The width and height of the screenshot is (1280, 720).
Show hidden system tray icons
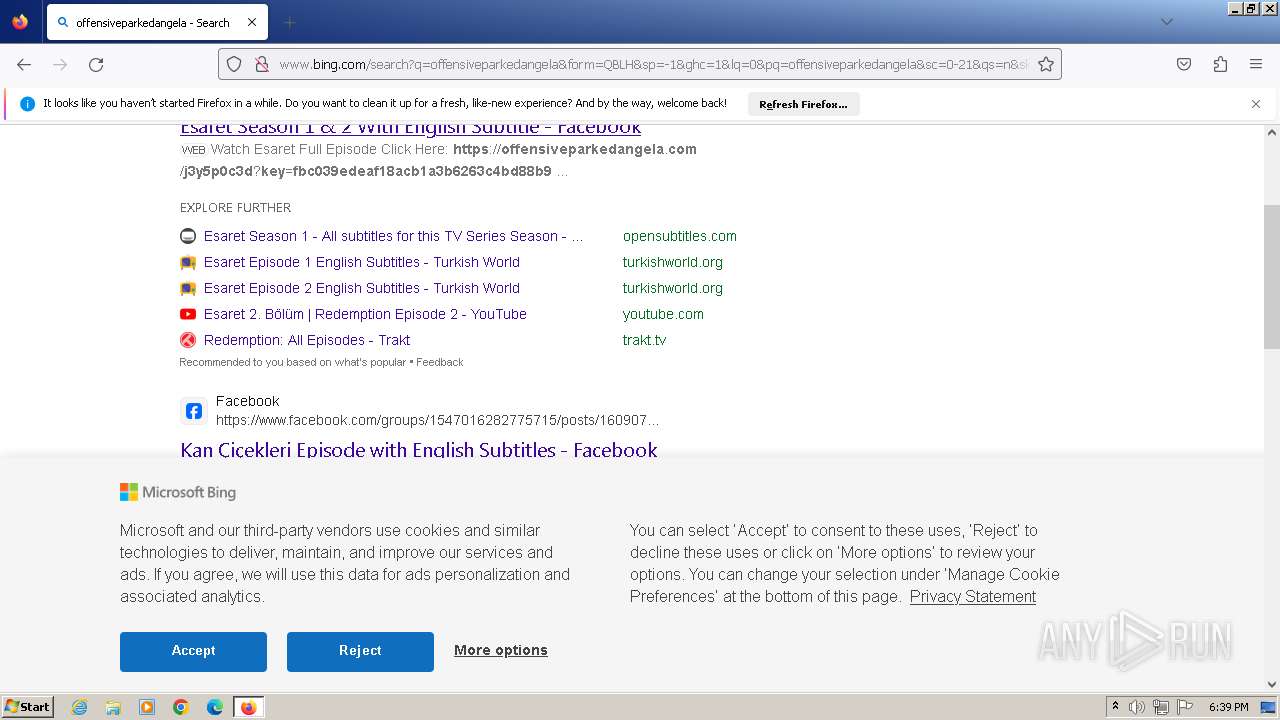click(1115, 707)
